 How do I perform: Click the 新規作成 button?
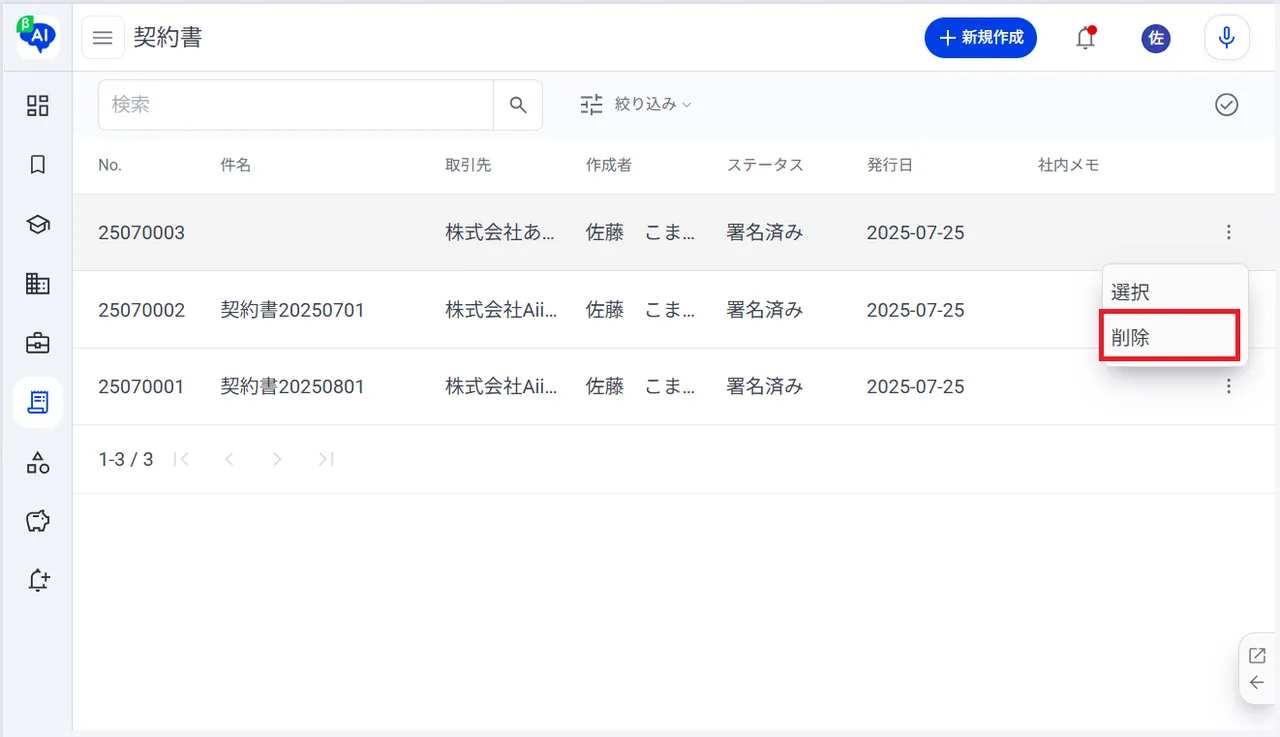coord(980,38)
